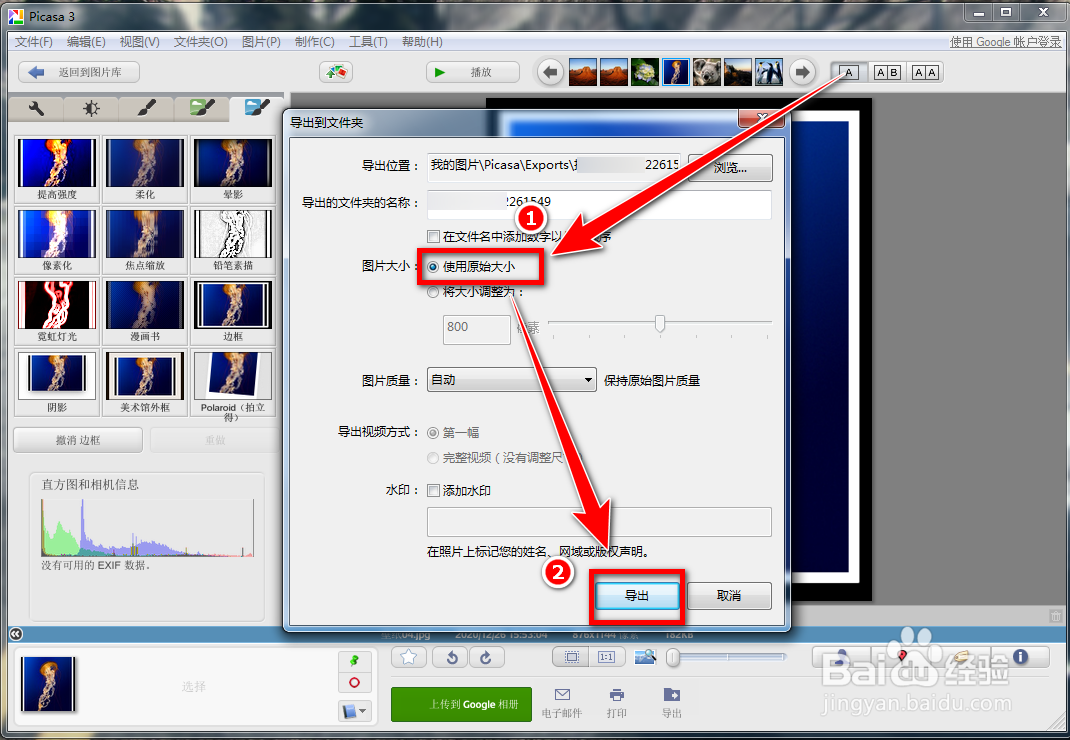Image resolution: width=1070 pixels, height=740 pixels.
Task: Open the lighting adjustments sun tab
Action: point(90,109)
